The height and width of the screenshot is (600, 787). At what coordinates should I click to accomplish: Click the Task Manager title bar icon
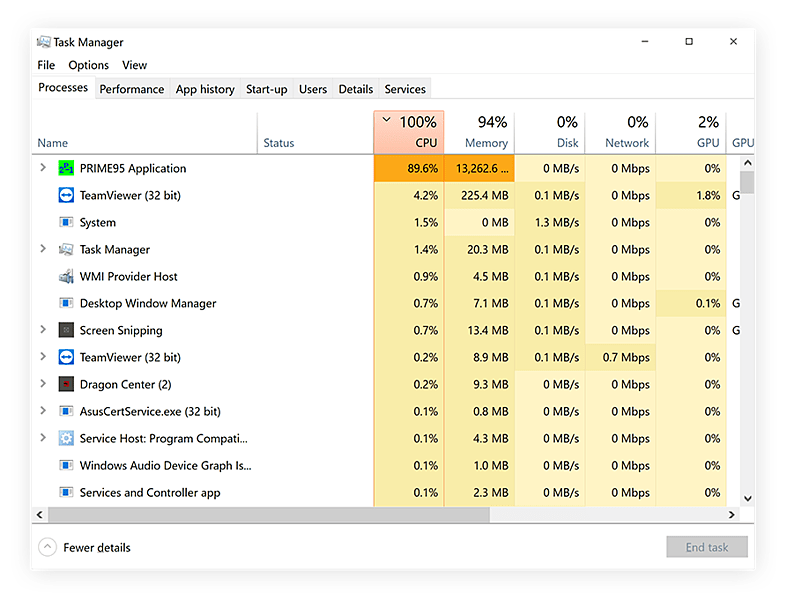[x=44, y=42]
